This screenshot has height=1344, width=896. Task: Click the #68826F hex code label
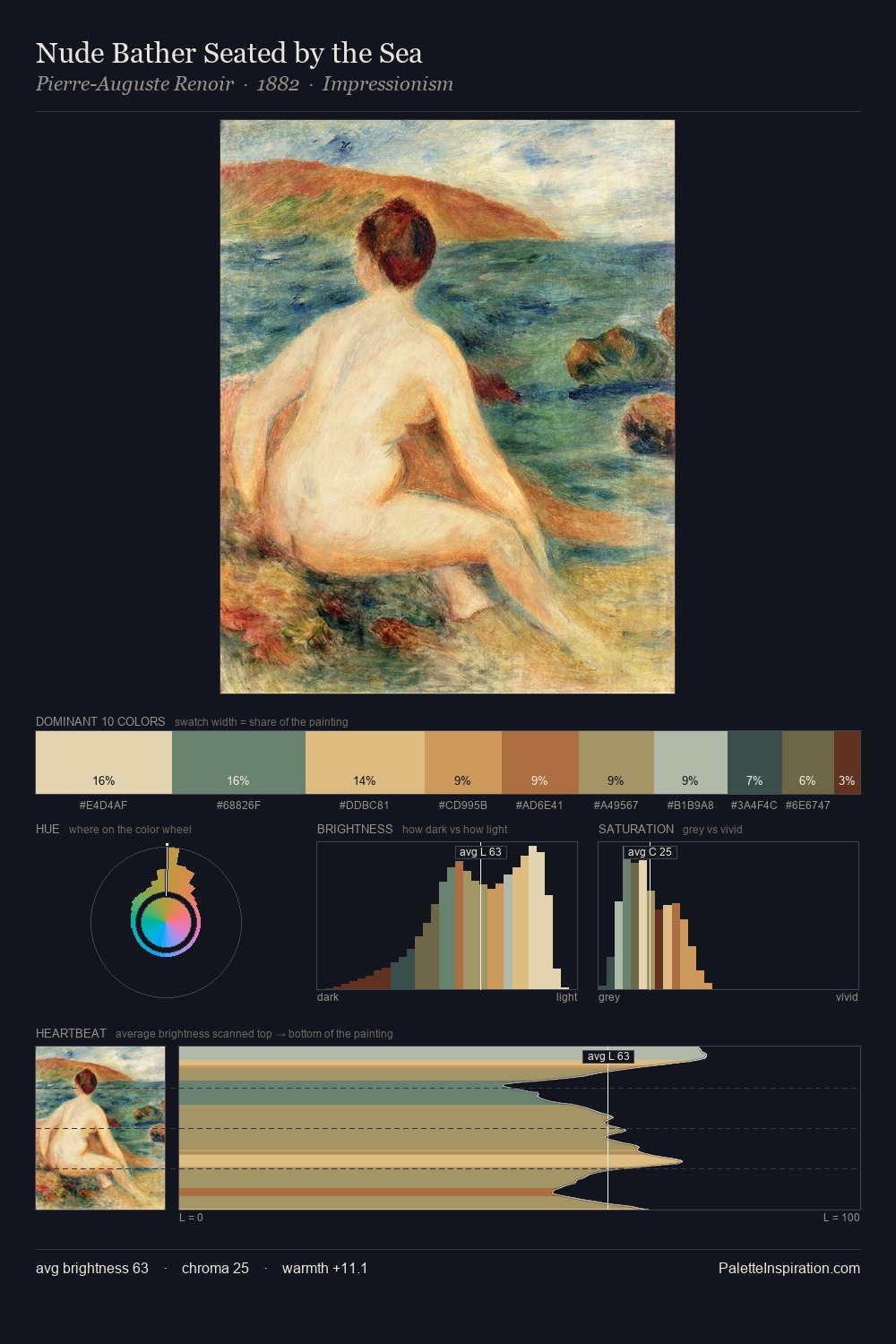click(x=238, y=806)
